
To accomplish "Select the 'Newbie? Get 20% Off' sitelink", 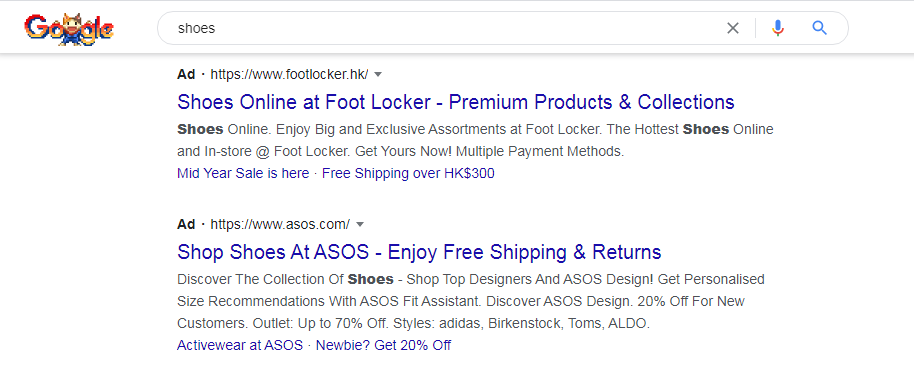I will point(383,345).
